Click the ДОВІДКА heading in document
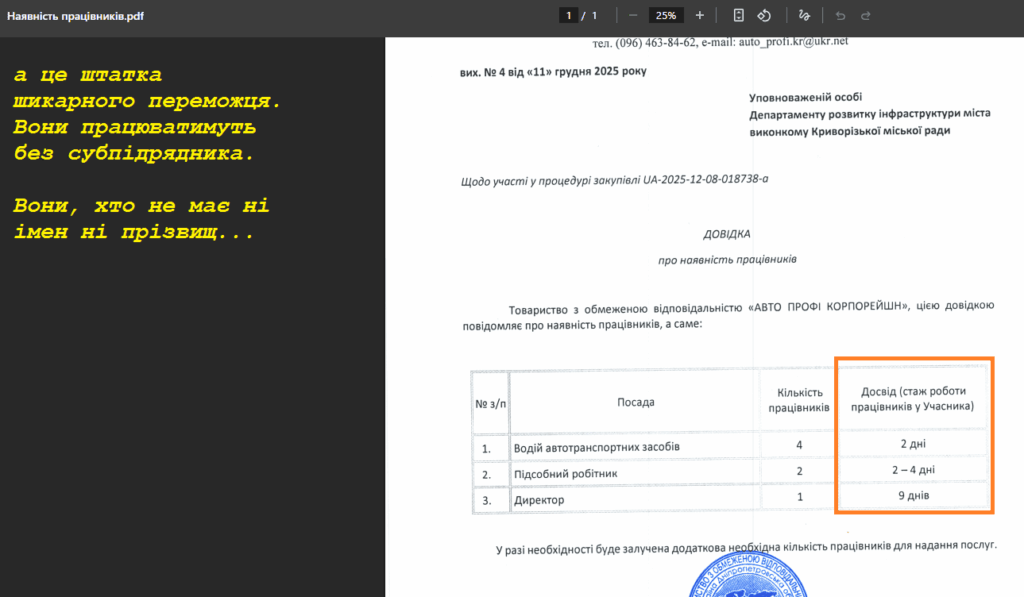1024x597 pixels. point(727,234)
